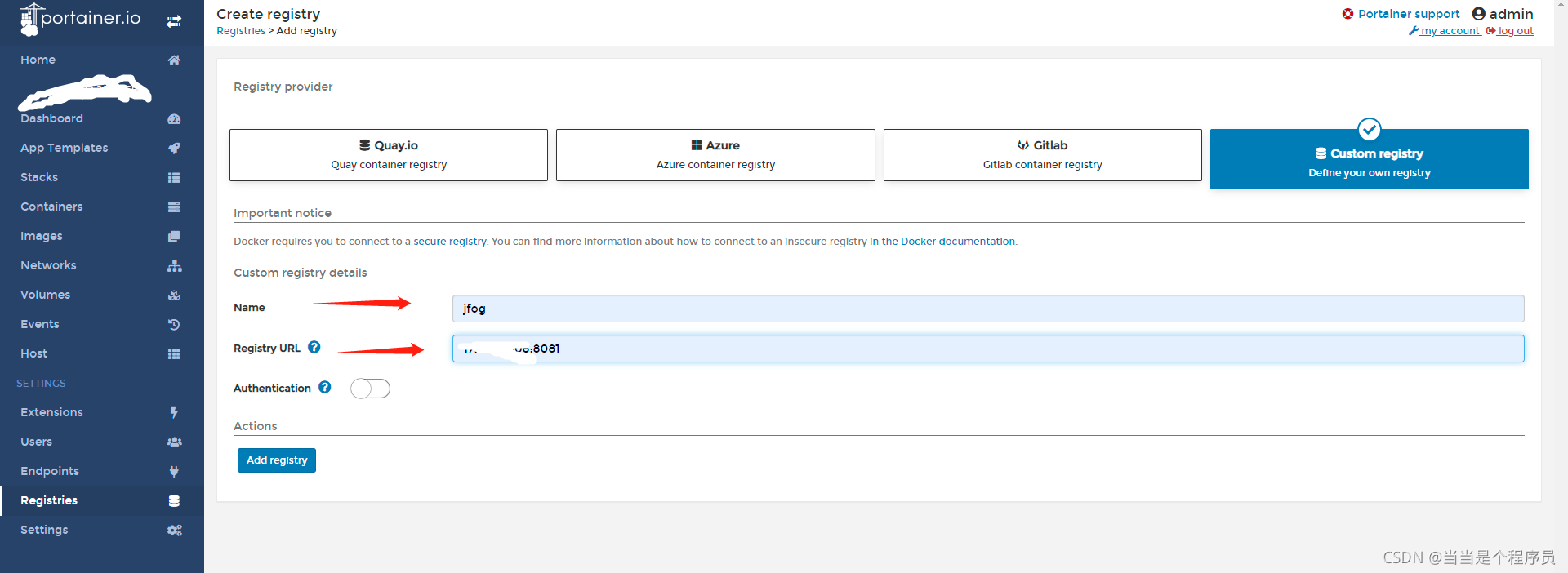Click the Volumes cubes icon
This screenshot has height=573, width=1568.
[x=174, y=295]
